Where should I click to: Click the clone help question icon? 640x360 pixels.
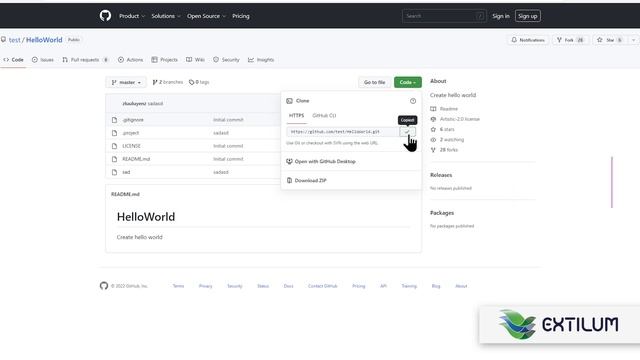click(413, 101)
